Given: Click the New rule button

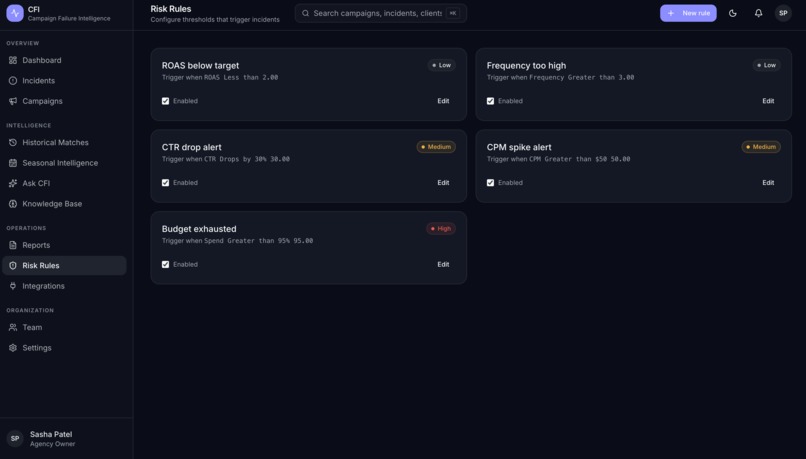Looking at the screenshot, I should [x=688, y=13].
